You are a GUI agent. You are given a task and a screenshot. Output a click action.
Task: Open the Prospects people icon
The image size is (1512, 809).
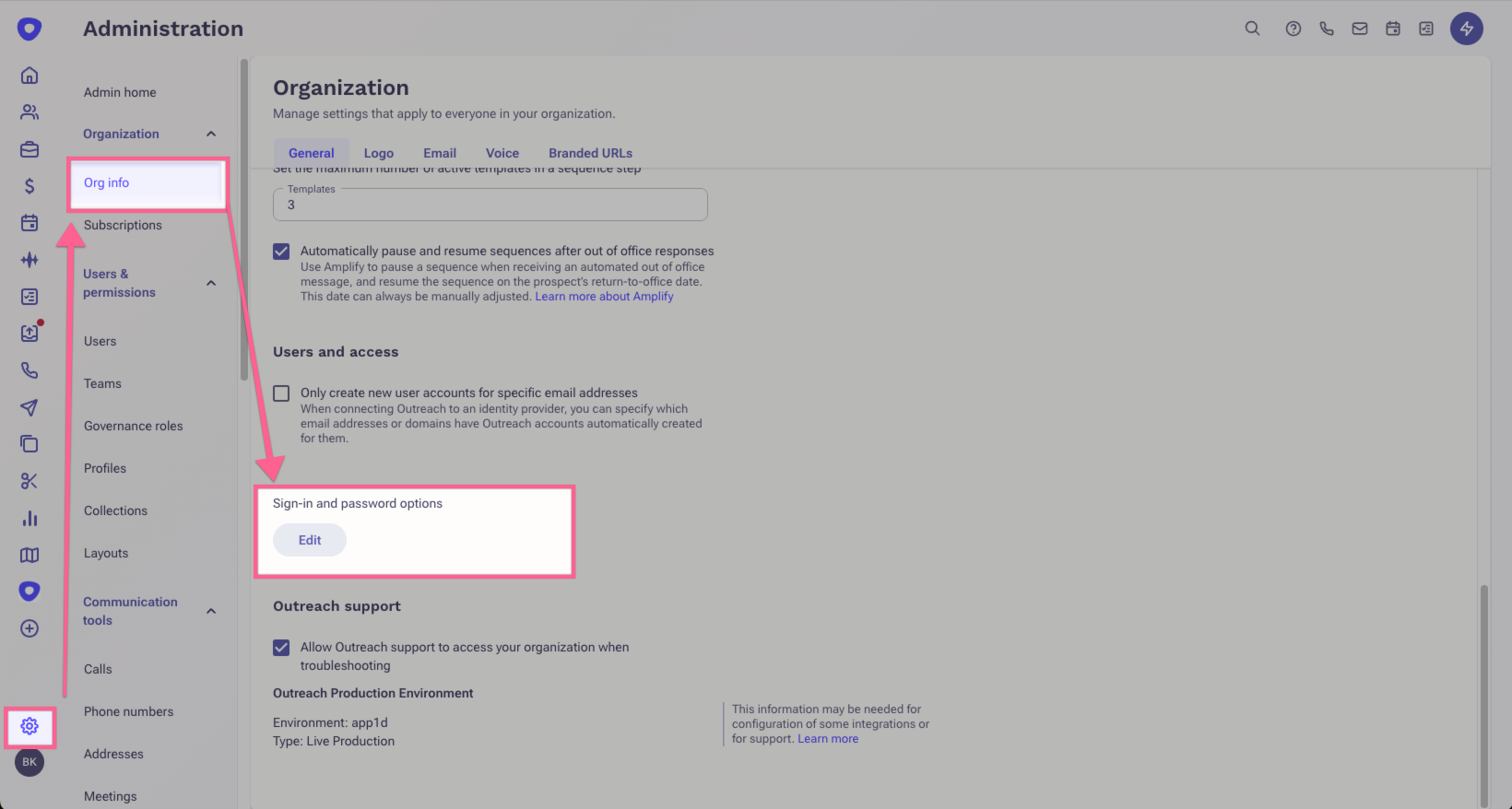click(30, 112)
